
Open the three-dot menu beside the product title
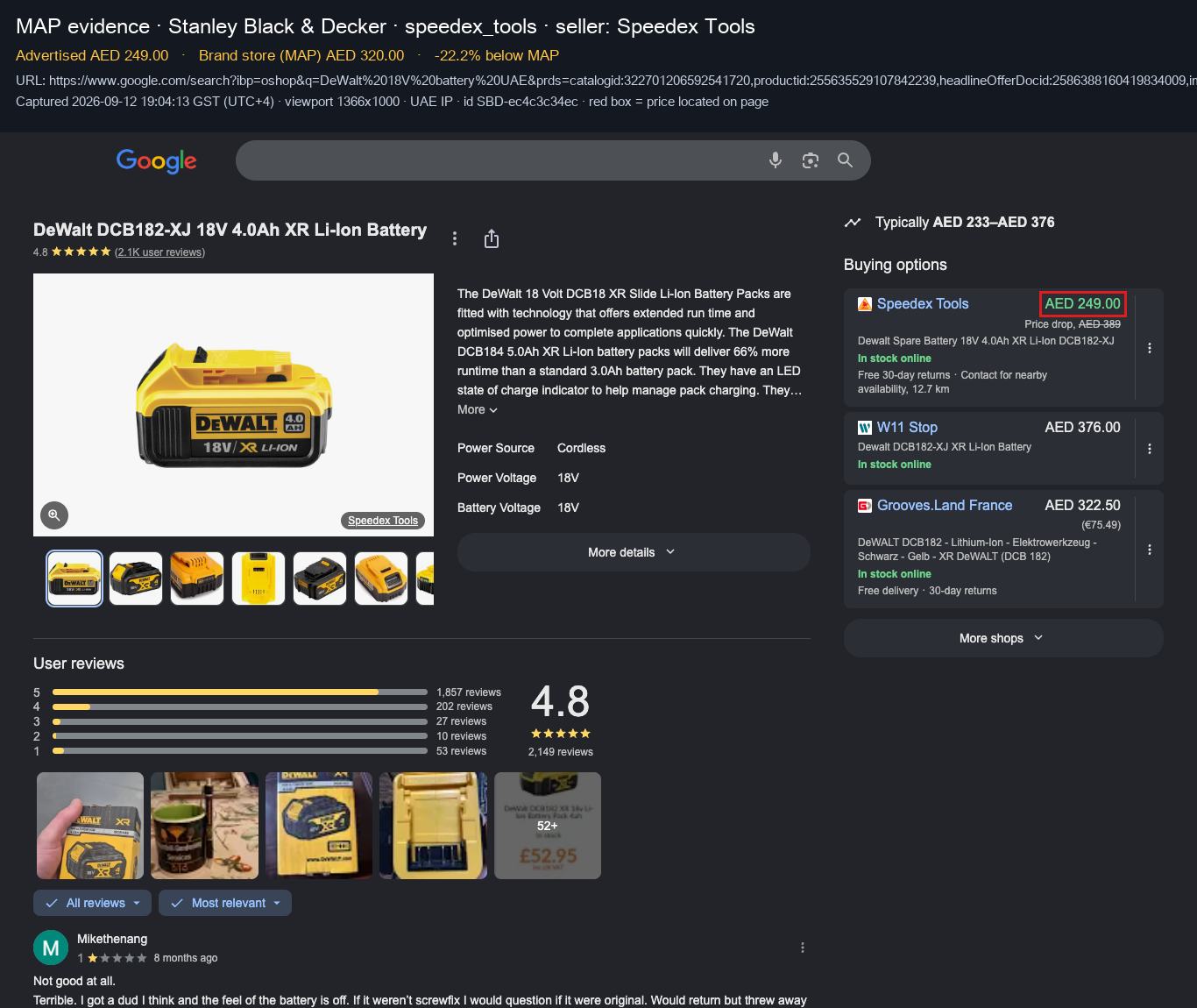point(454,238)
